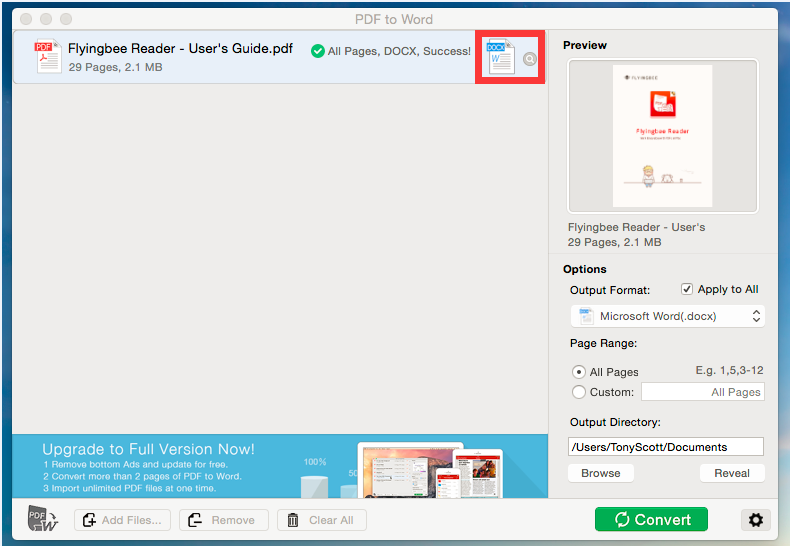Open the converted DOCX file icon
The width and height of the screenshot is (790, 546).
click(x=500, y=57)
